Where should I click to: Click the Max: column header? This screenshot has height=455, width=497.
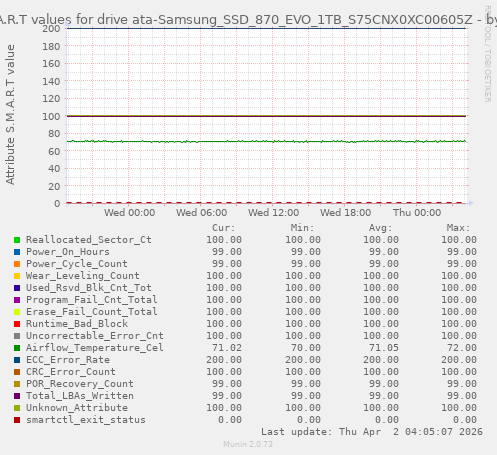coord(458,228)
